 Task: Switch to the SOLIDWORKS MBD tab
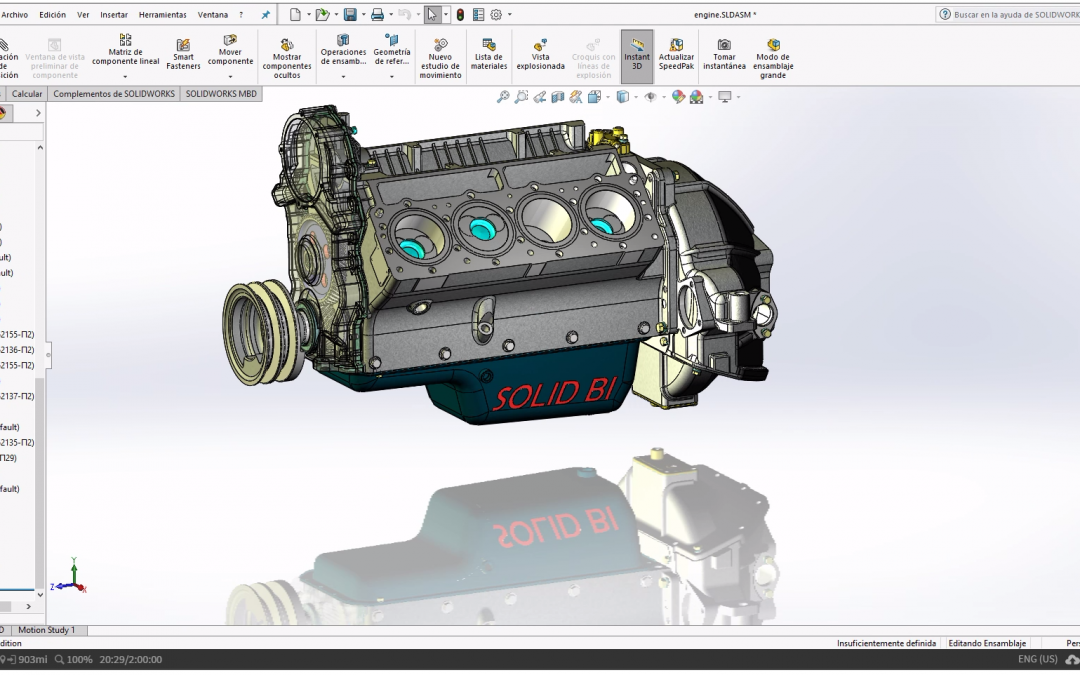point(221,94)
